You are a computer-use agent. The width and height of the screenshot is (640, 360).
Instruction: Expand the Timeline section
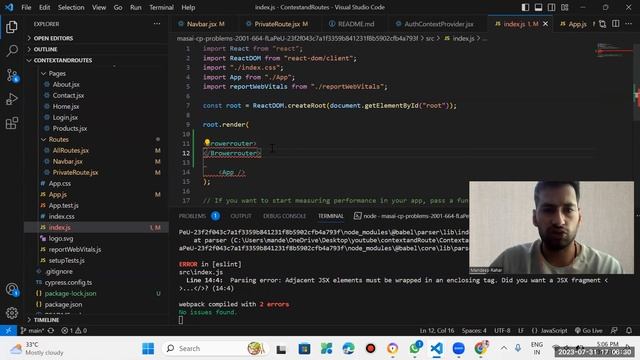46,320
